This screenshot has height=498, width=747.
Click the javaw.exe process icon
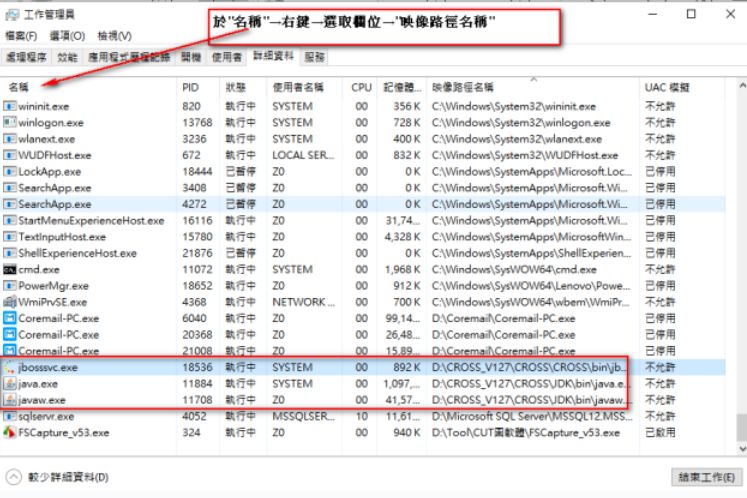[10, 399]
